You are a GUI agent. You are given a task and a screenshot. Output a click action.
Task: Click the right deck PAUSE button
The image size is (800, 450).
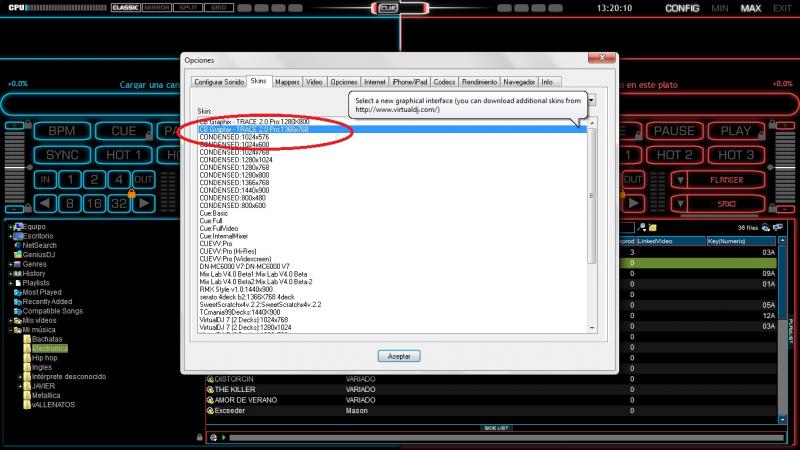coord(674,131)
